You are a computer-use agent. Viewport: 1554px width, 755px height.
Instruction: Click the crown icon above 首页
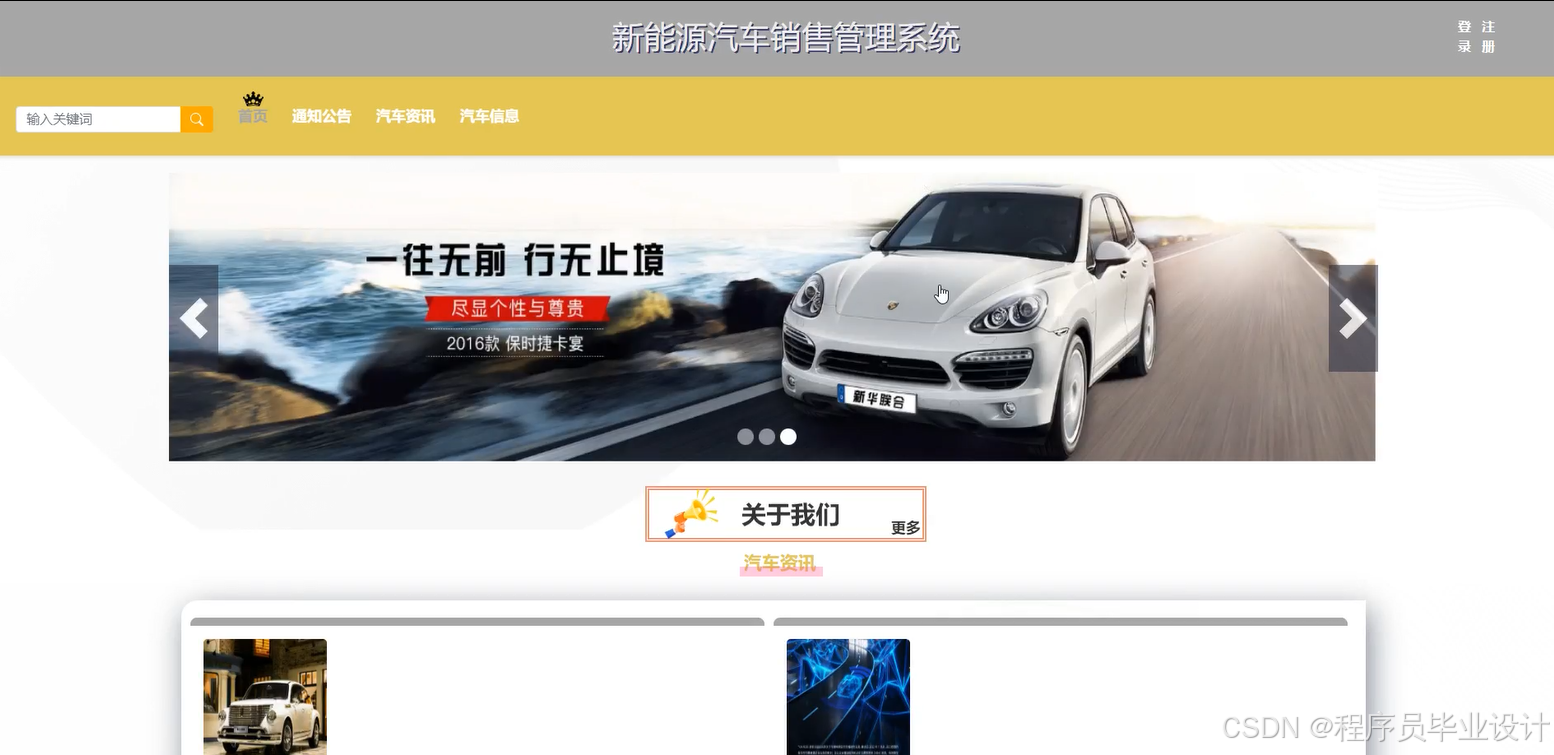point(253,100)
